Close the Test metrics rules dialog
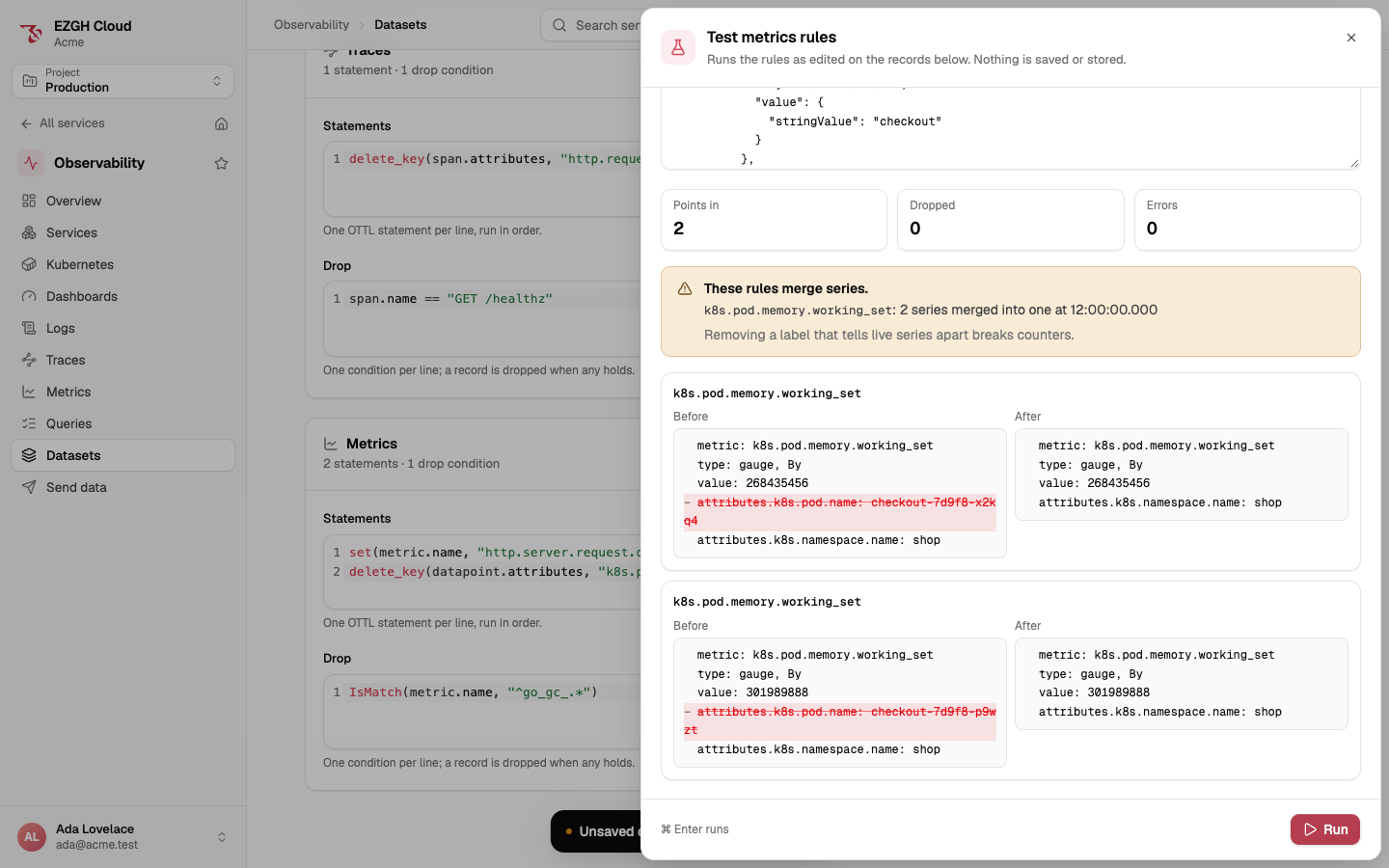The image size is (1389, 868). click(1351, 38)
